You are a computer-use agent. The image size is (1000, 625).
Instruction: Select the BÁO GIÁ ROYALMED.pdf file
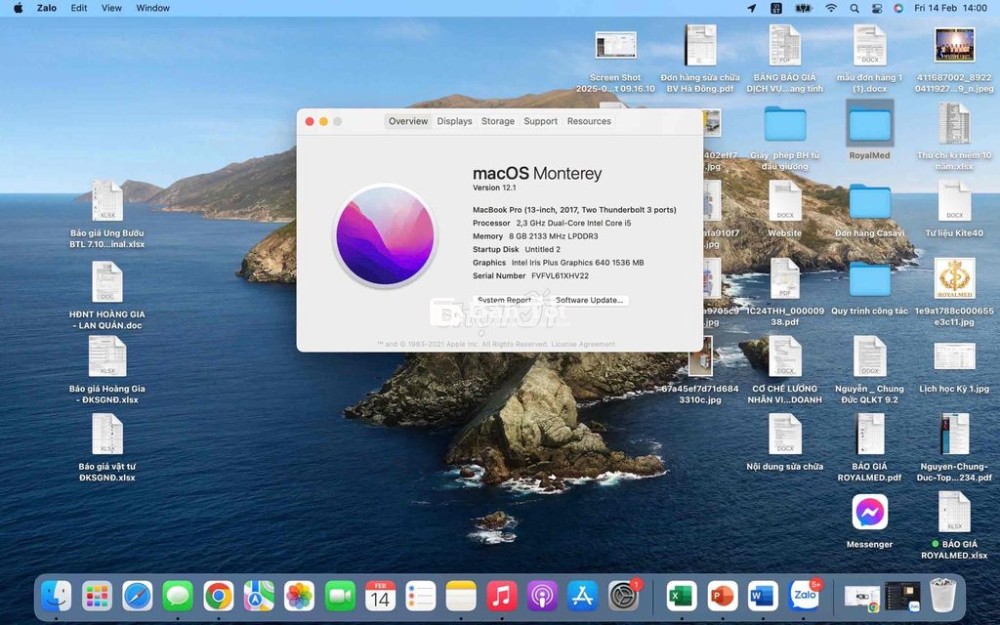pyautogui.click(x=869, y=448)
